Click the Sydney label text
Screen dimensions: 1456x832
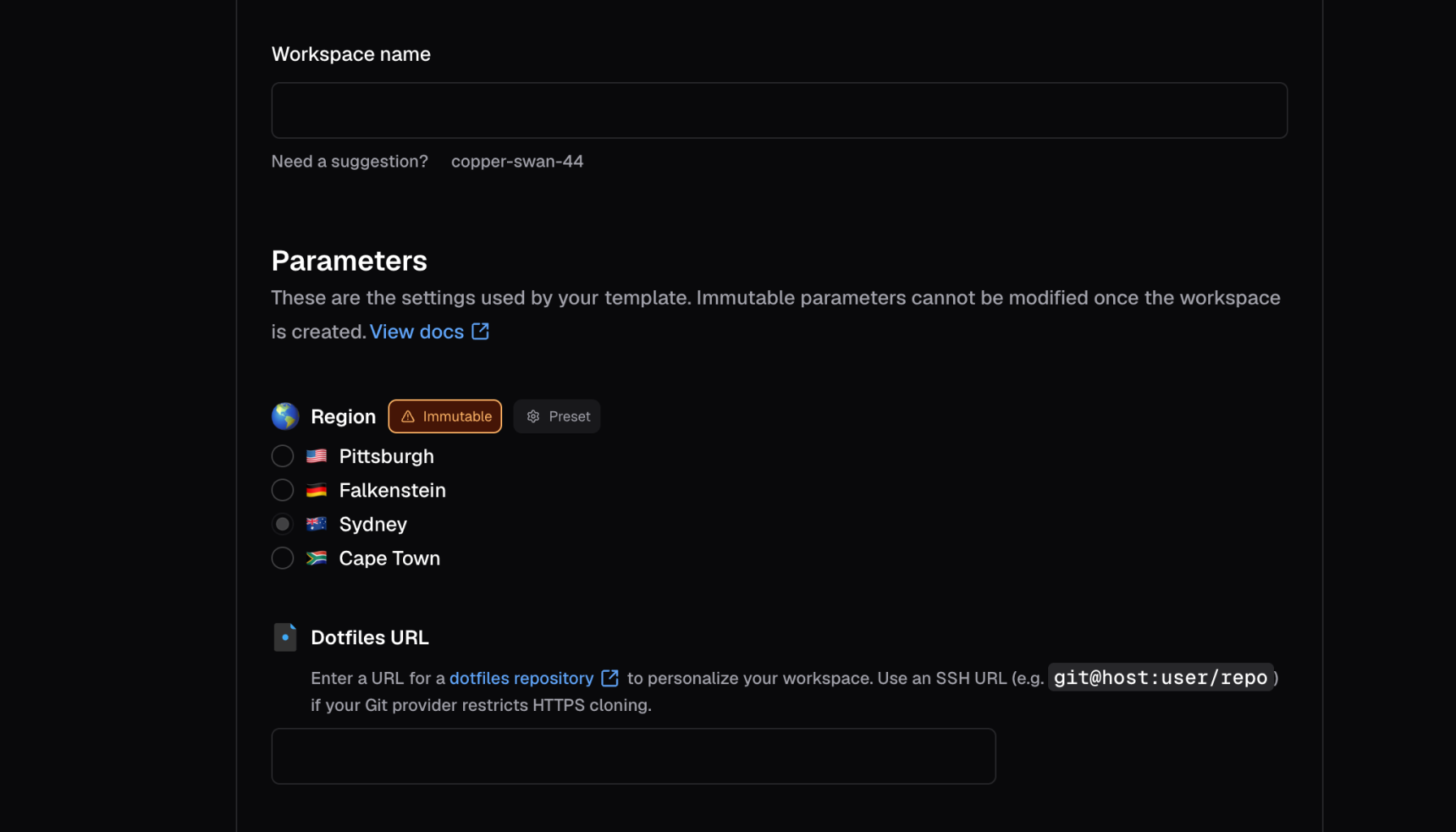click(373, 525)
